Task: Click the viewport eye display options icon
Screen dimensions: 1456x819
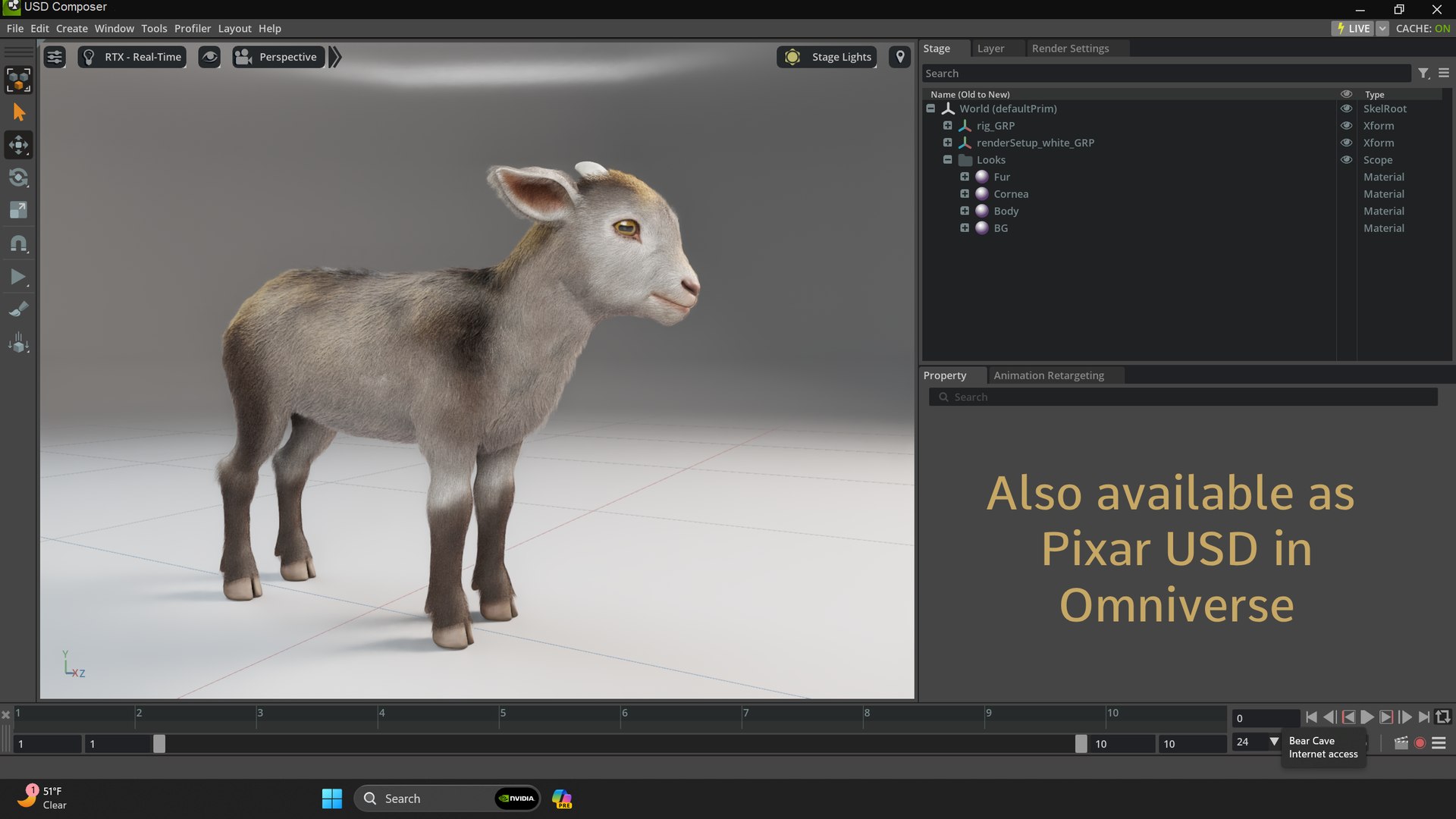Action: (209, 57)
